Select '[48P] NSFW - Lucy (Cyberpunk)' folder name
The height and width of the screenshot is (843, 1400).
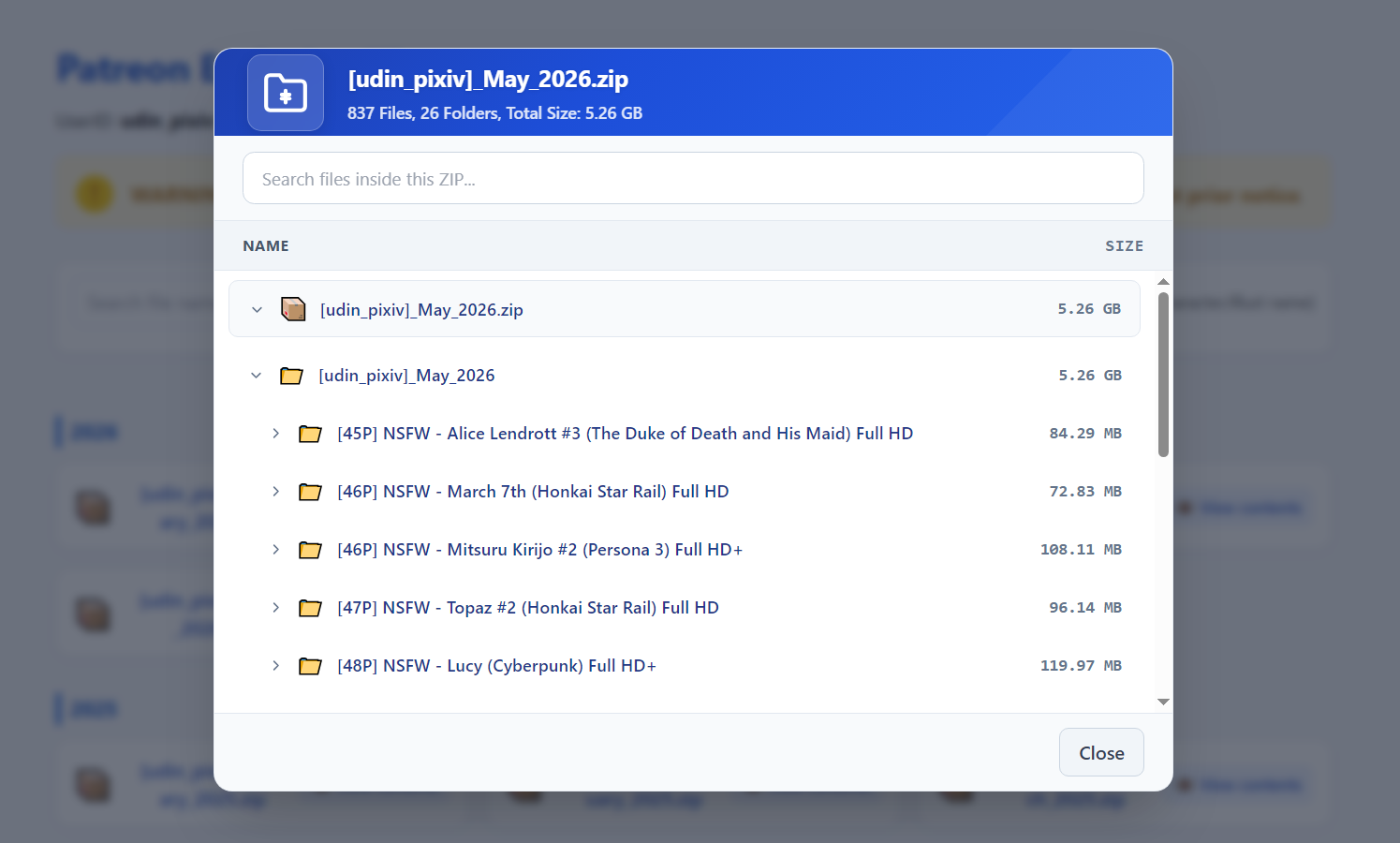point(496,666)
